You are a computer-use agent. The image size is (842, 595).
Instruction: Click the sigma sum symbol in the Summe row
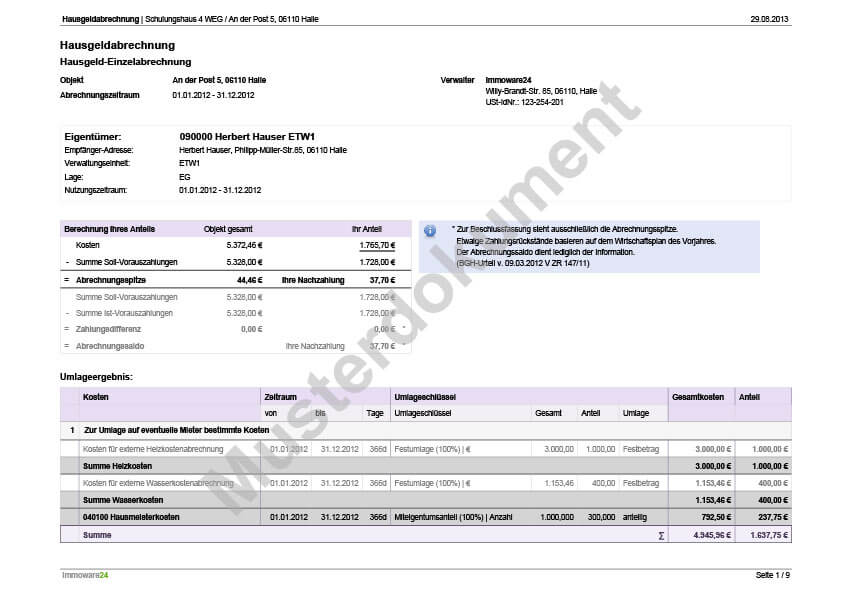coord(660,535)
